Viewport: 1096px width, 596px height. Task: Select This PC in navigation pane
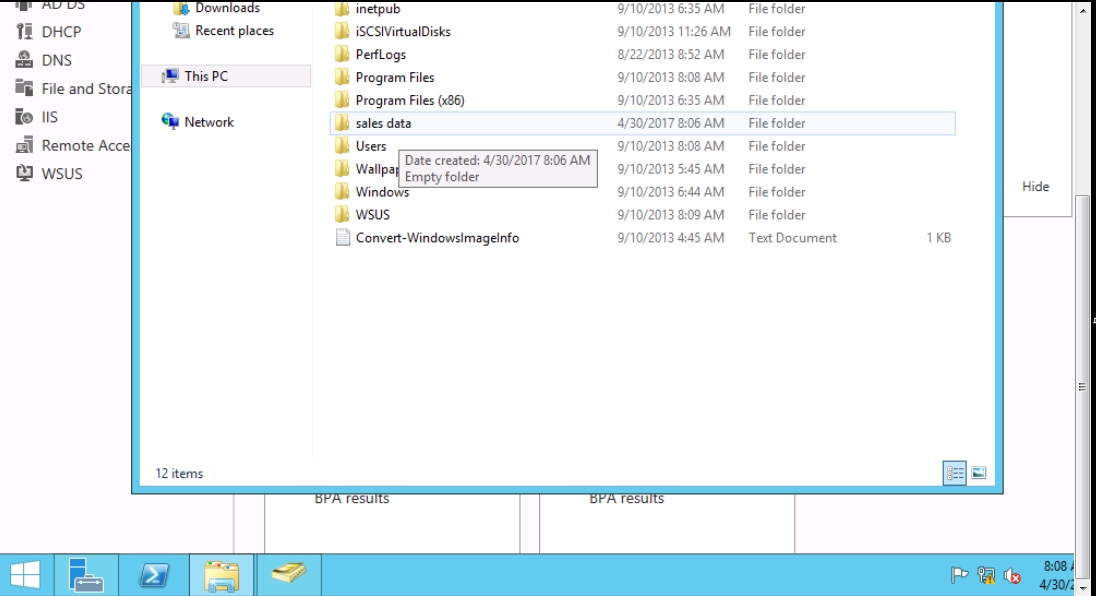[206, 76]
